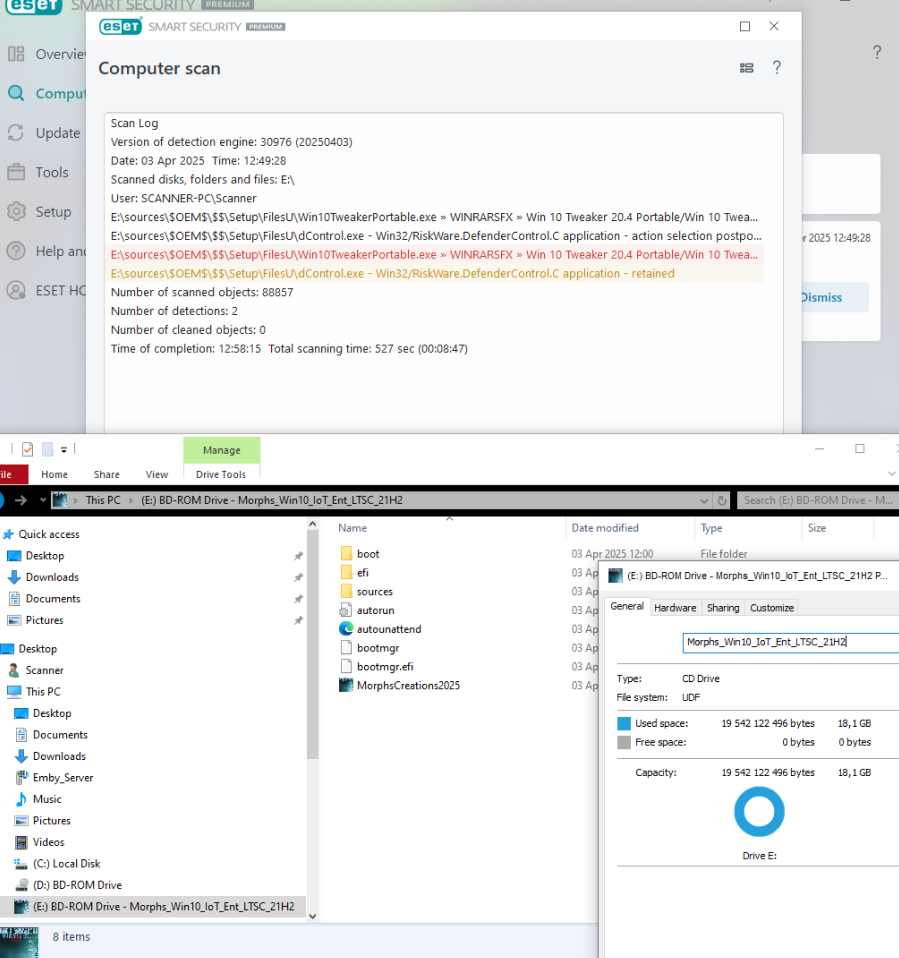Open the ESET scan log view options icon

(x=746, y=68)
